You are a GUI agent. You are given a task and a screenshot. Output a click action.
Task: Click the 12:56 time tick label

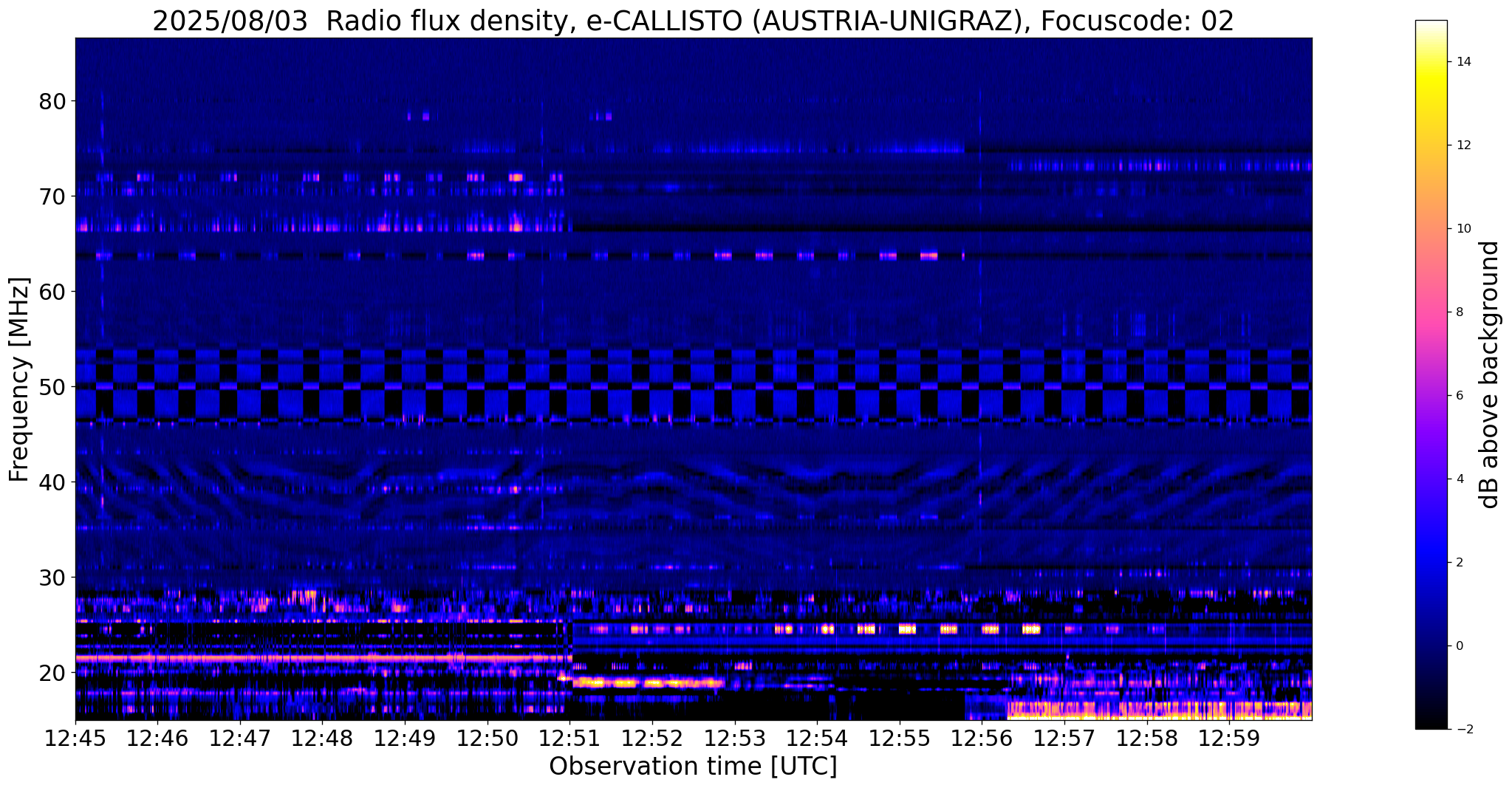981,739
